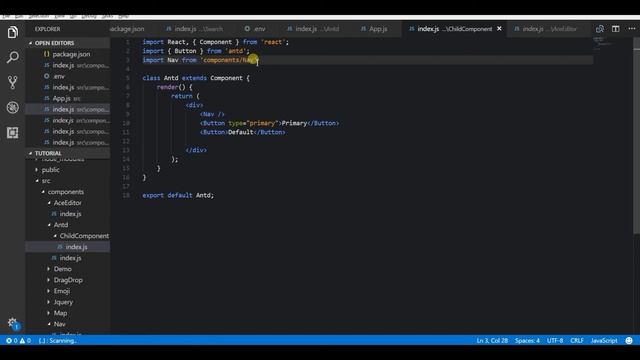The width and height of the screenshot is (640, 360).
Task: Open the Manage settings gear
Action: pyautogui.click(x=13, y=323)
